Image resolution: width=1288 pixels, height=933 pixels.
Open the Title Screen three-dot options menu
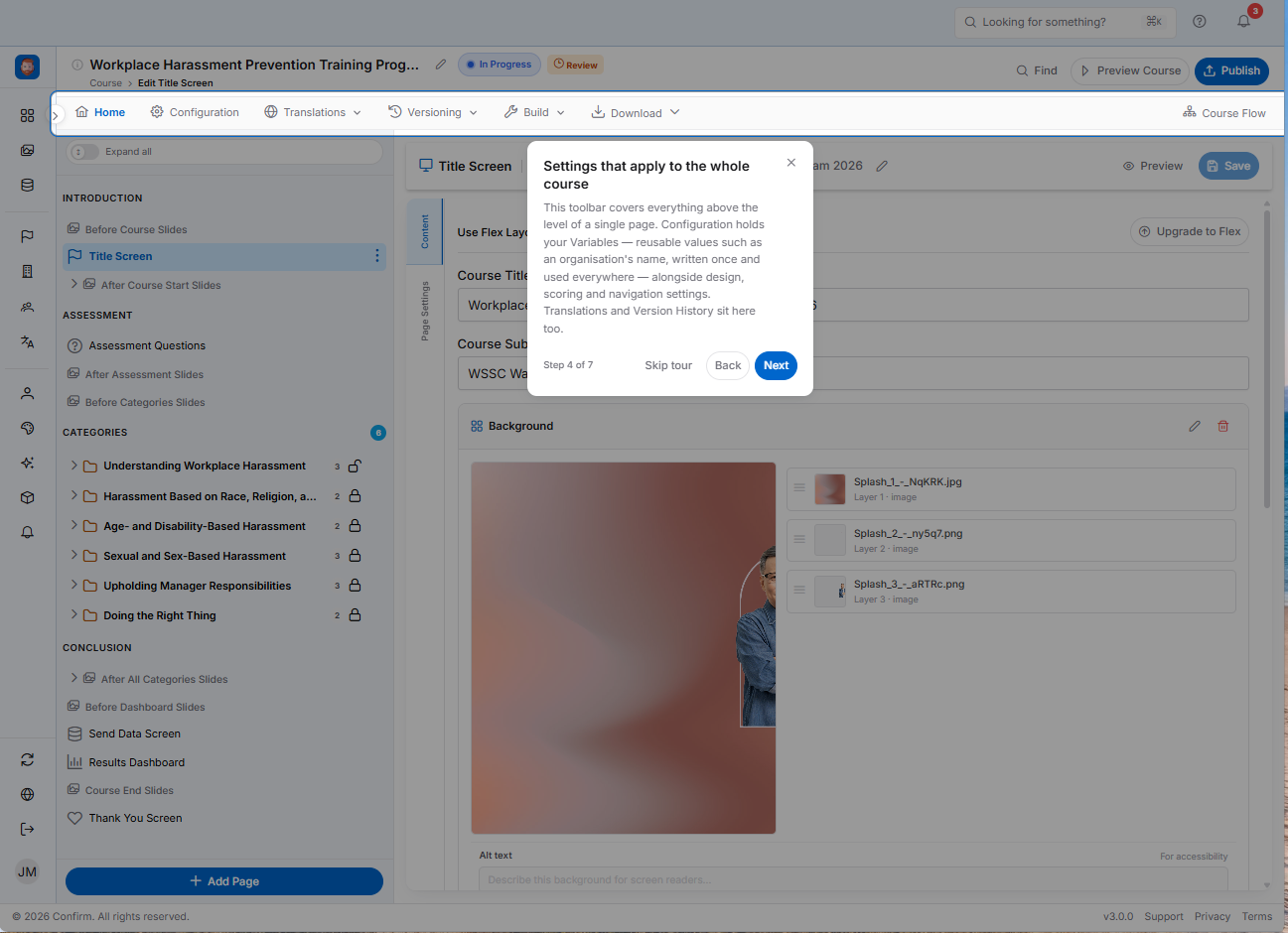click(376, 256)
